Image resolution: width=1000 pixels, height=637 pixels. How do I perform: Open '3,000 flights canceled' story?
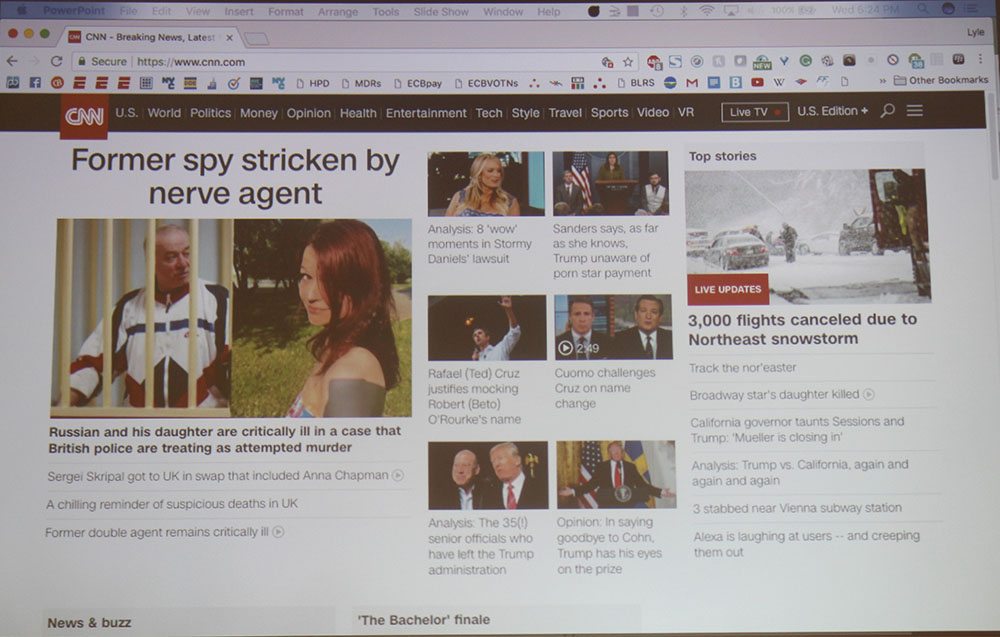(802, 329)
